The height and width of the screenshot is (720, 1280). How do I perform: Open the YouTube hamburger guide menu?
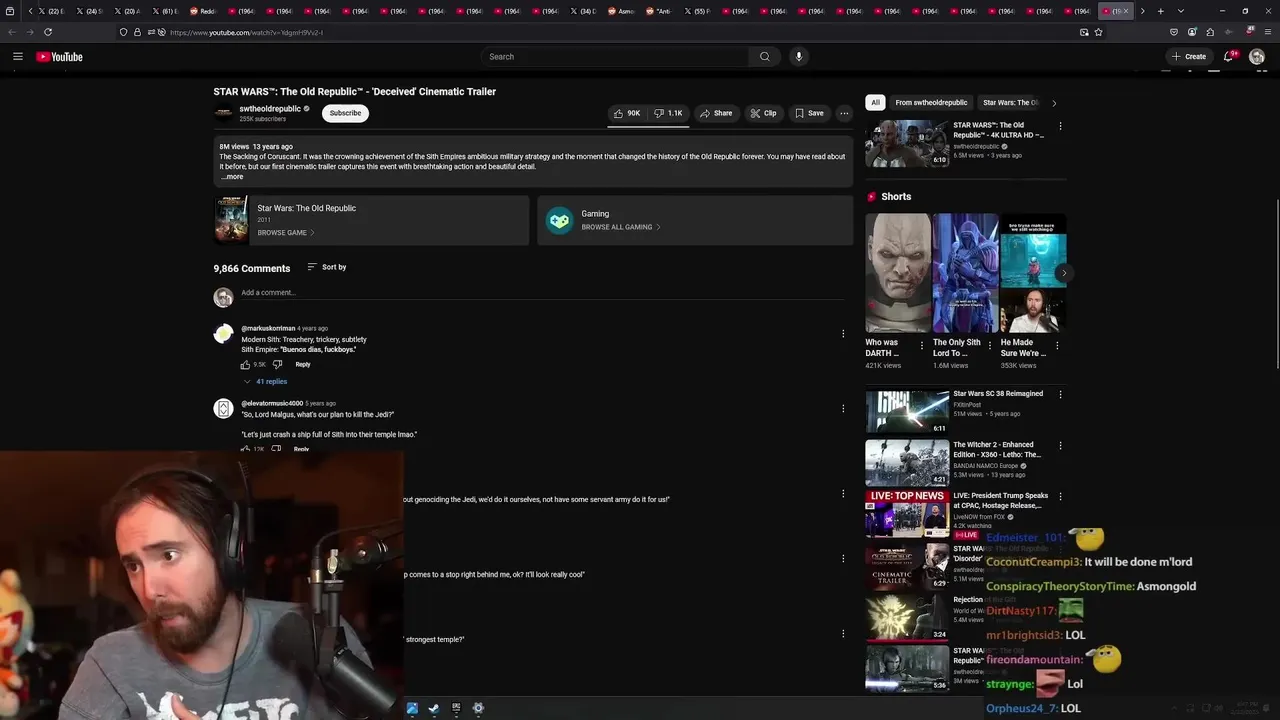coord(17,57)
